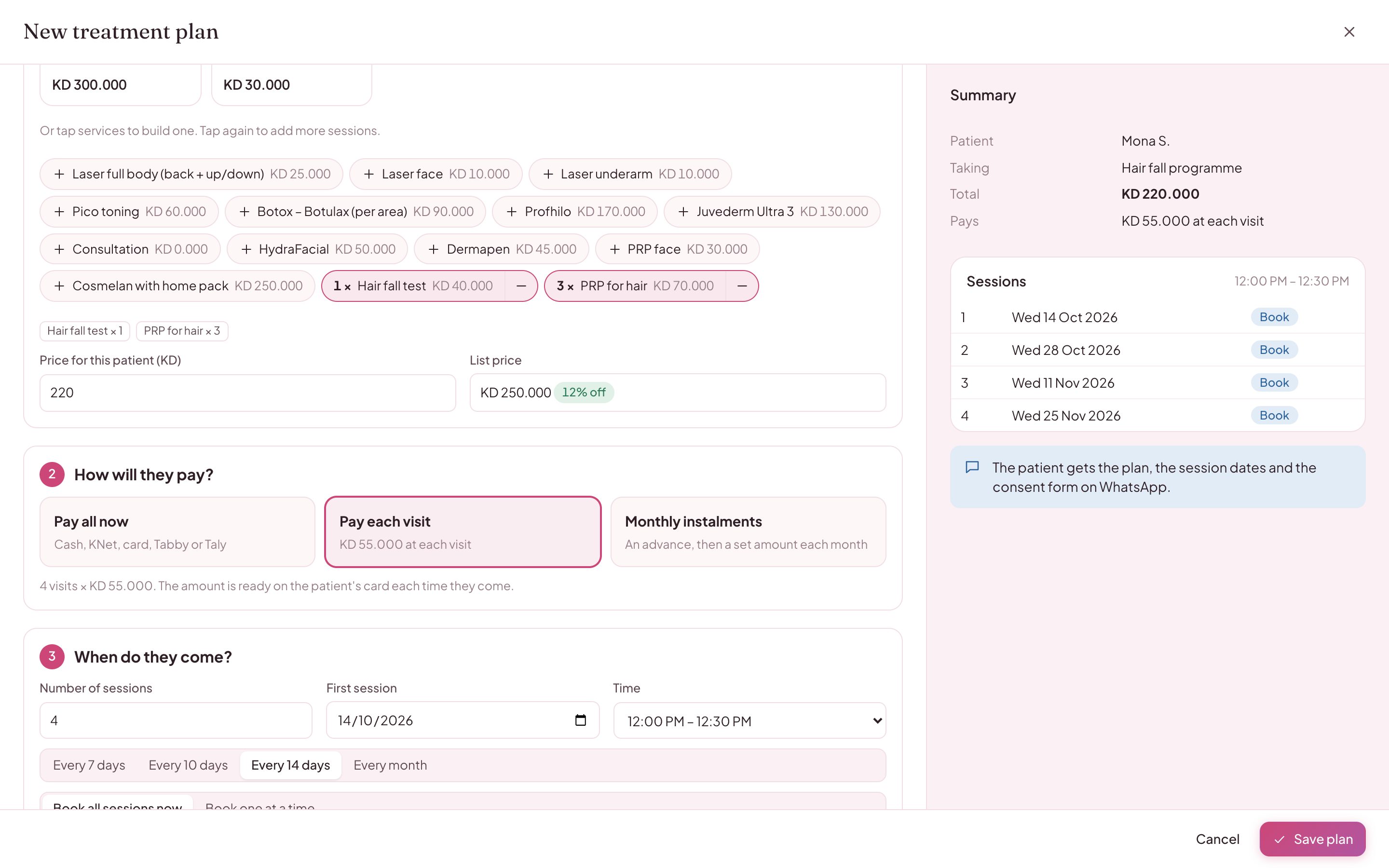Decrease PRP for hair session count

742,286
